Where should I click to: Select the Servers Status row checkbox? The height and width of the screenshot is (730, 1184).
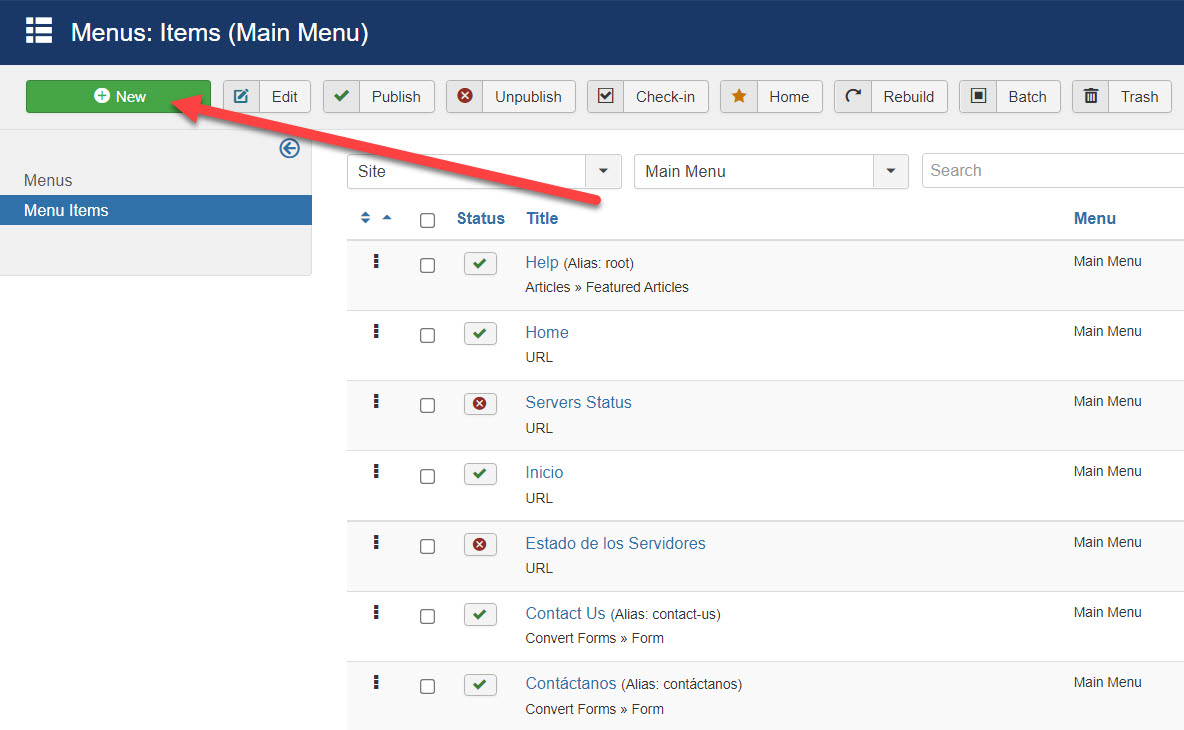(x=427, y=405)
